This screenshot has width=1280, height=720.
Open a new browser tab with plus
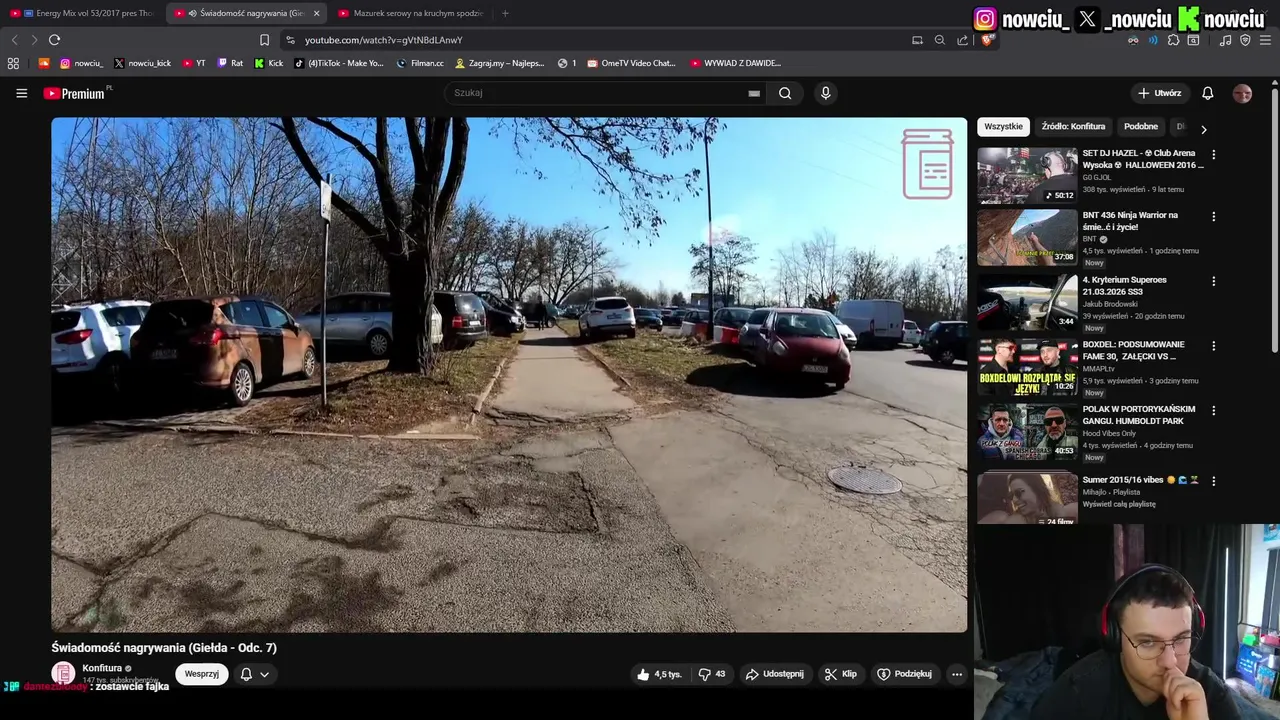click(505, 13)
